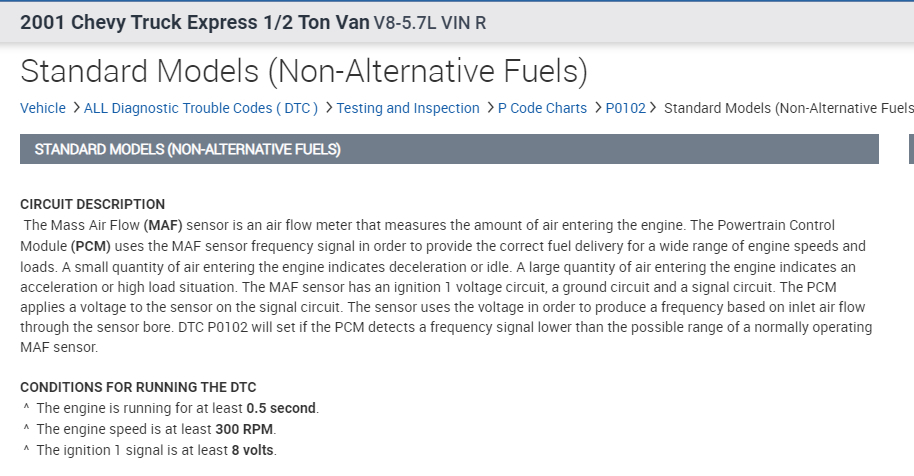Click the chevron just before P0102
The width and height of the screenshot is (914, 476).
click(x=598, y=108)
